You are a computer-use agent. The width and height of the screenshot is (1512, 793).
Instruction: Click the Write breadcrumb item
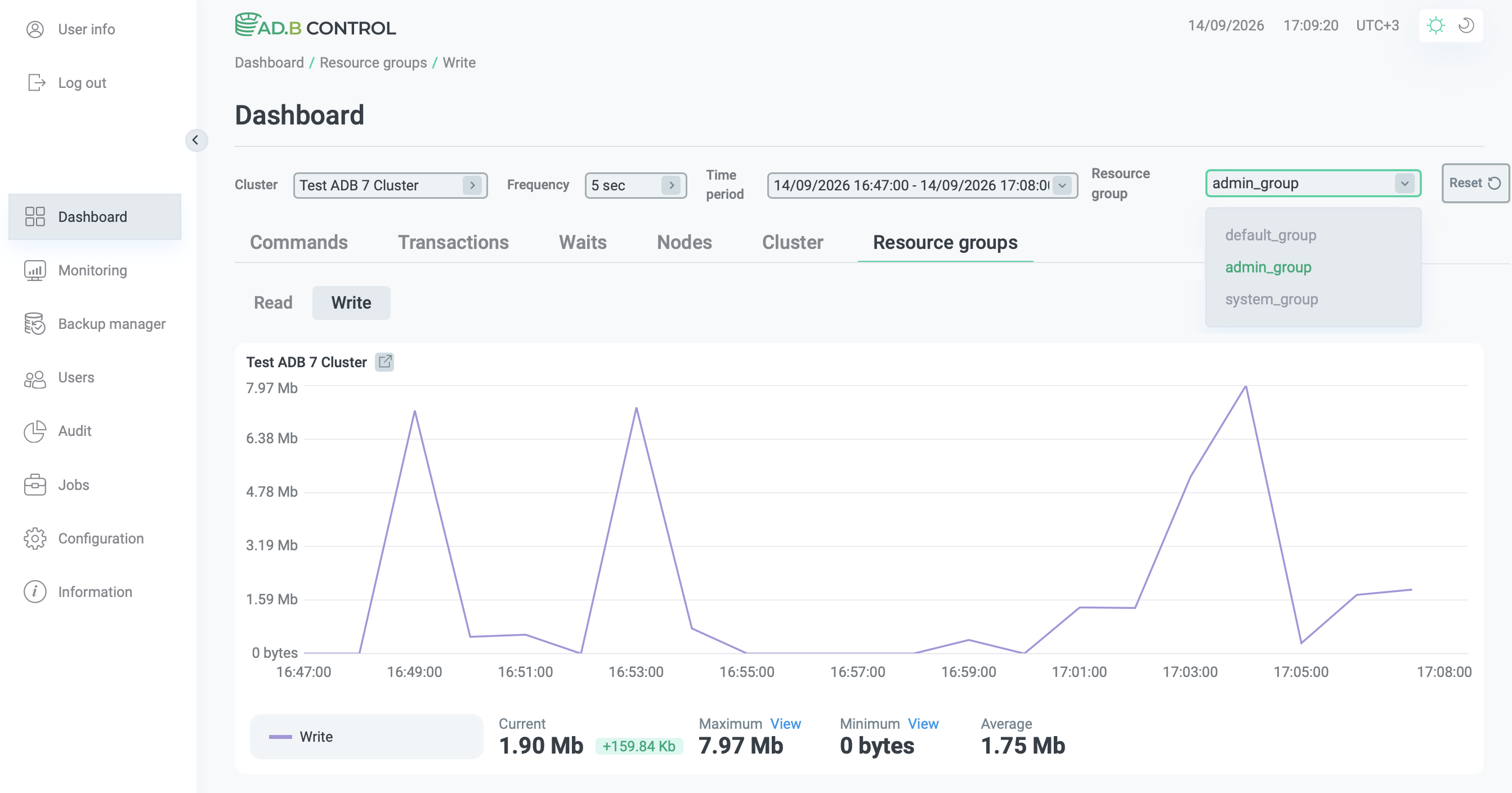459,63
